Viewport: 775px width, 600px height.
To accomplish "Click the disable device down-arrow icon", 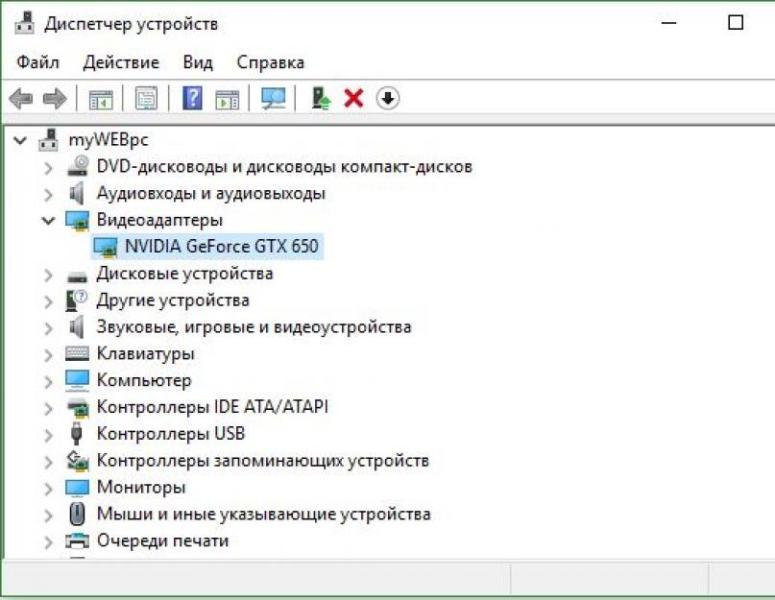I will (388, 98).
